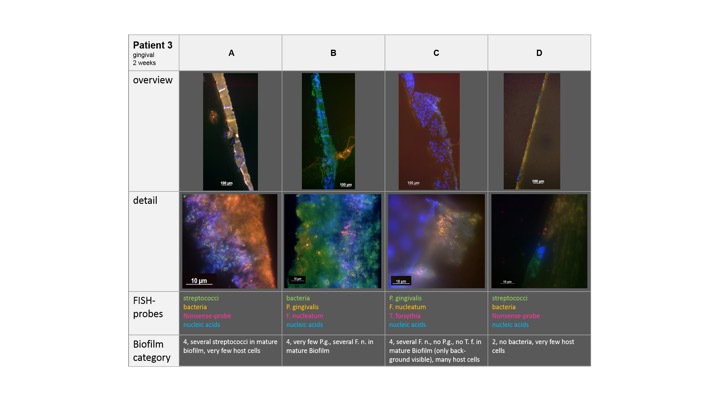Click the column A overview image
Screen dimensions: 720x405
point(231,130)
